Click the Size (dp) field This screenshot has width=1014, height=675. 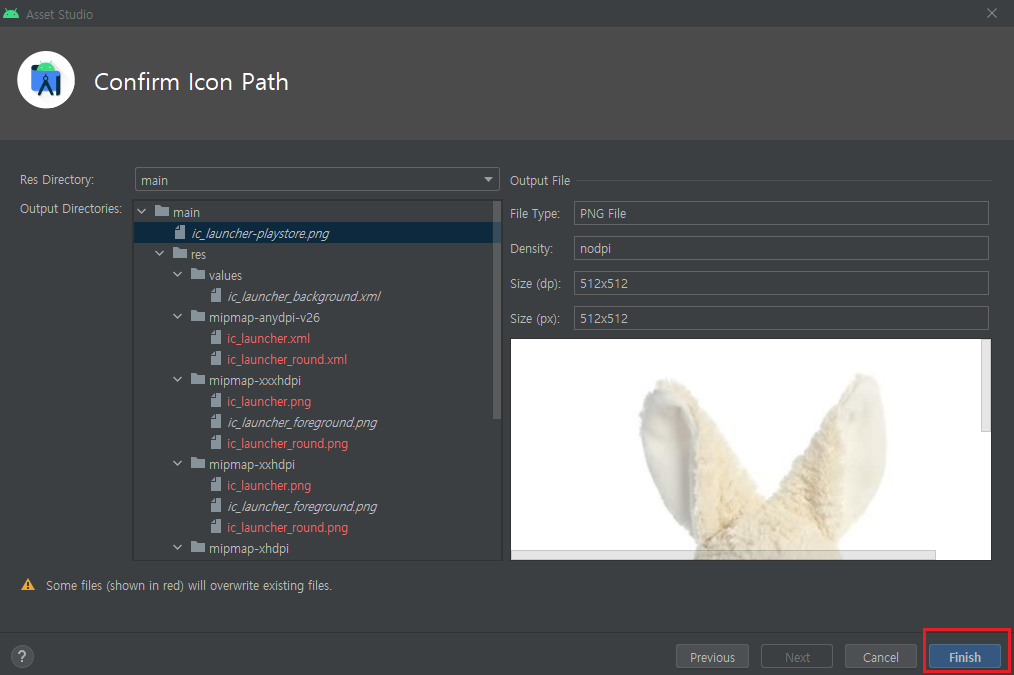click(781, 283)
